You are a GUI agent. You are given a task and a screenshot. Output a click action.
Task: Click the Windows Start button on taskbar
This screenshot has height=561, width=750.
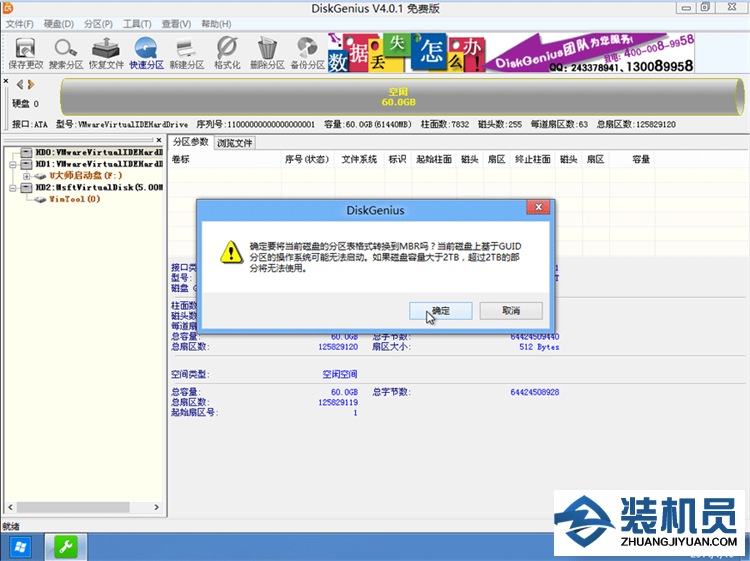tap(20, 547)
